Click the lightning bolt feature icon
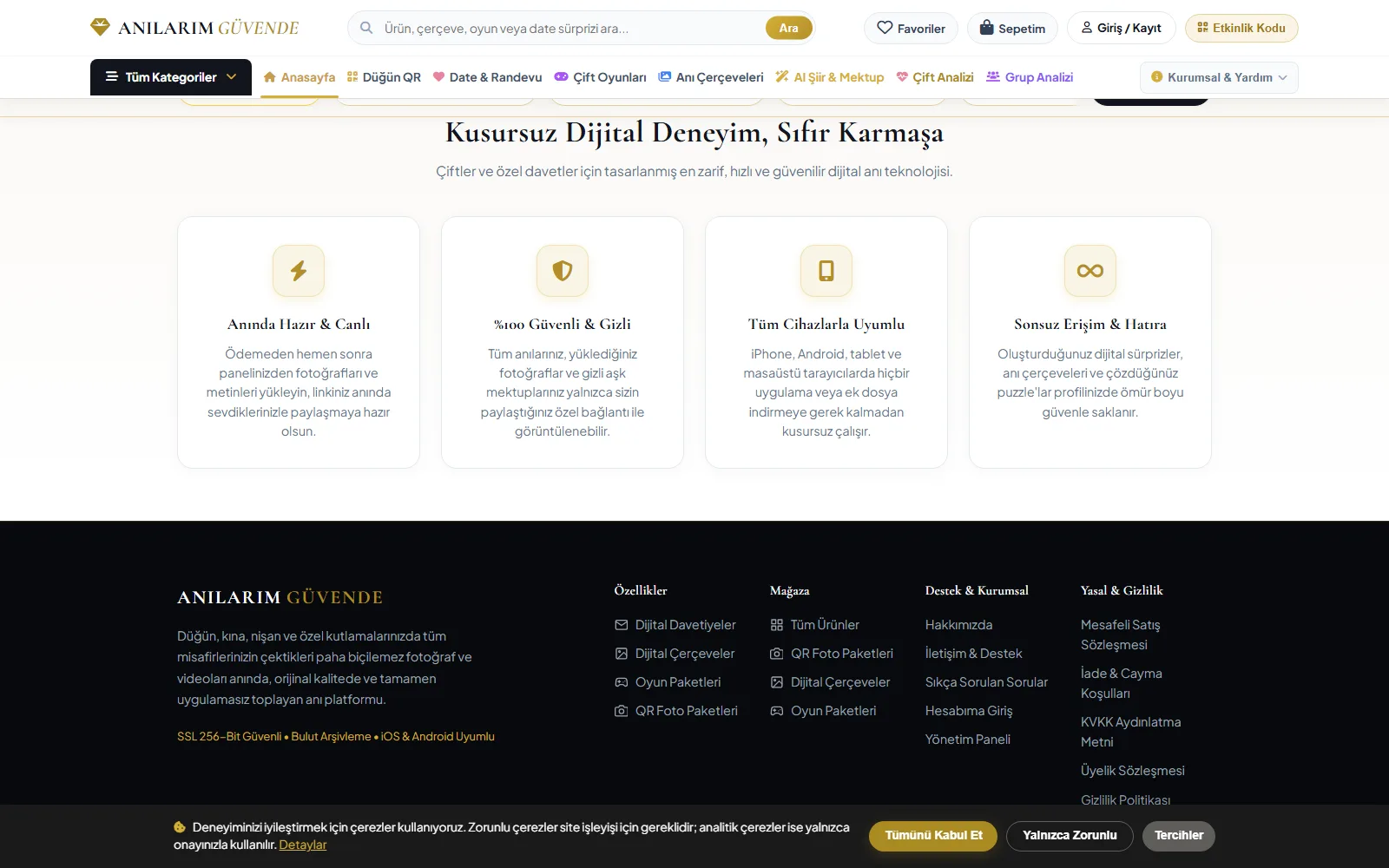Screen dimensions: 1389x868 (x=299, y=271)
